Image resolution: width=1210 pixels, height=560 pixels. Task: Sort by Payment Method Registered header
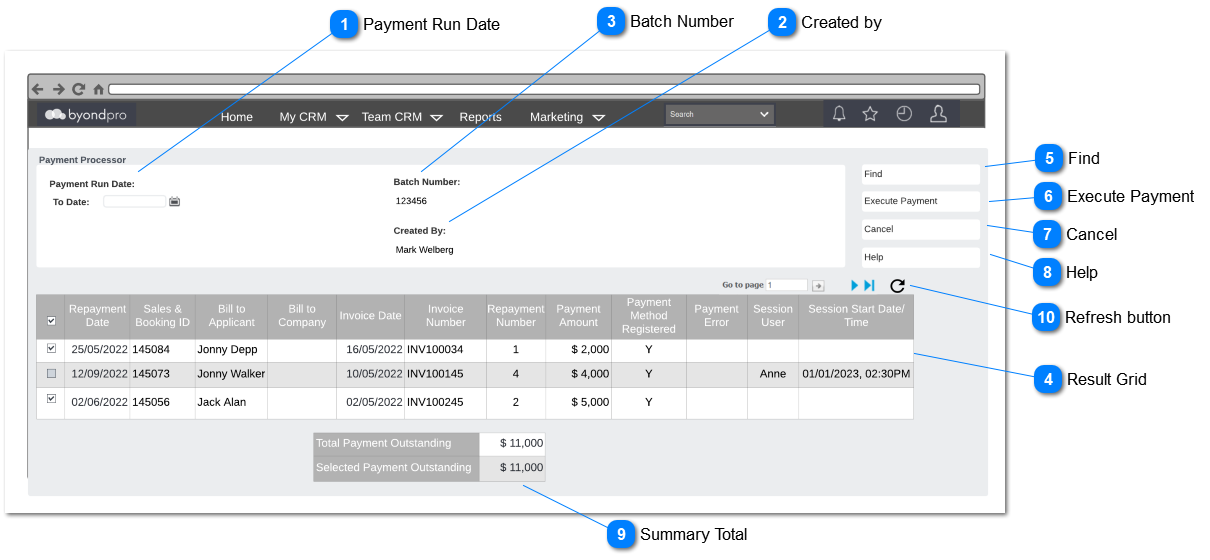pos(649,316)
